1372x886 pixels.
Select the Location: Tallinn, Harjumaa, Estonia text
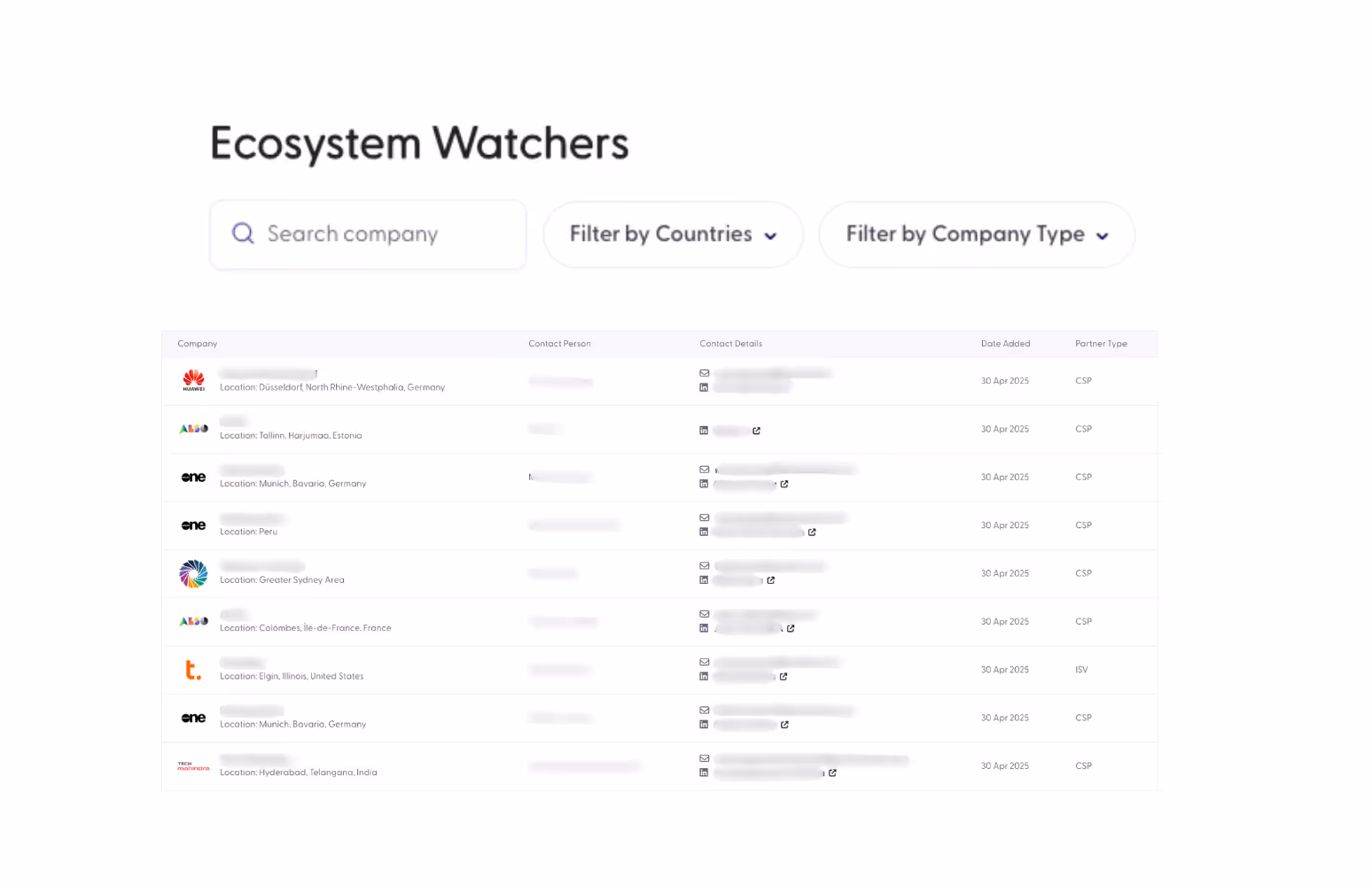click(291, 436)
